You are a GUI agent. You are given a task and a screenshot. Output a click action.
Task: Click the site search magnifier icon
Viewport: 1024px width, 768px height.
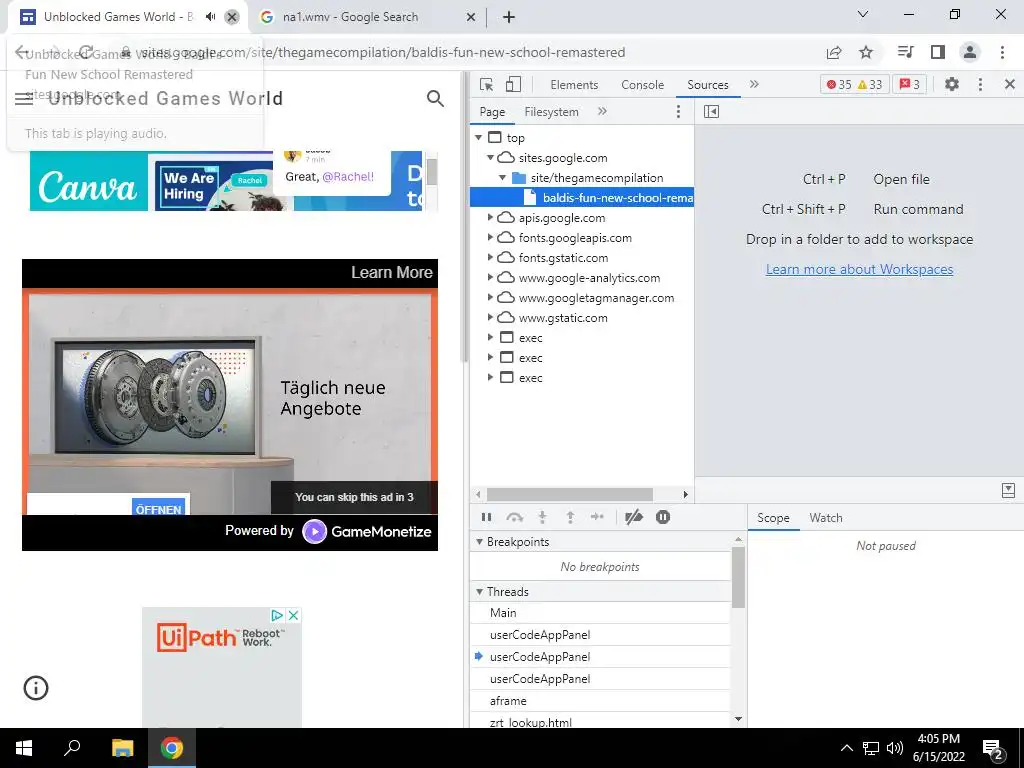point(435,99)
